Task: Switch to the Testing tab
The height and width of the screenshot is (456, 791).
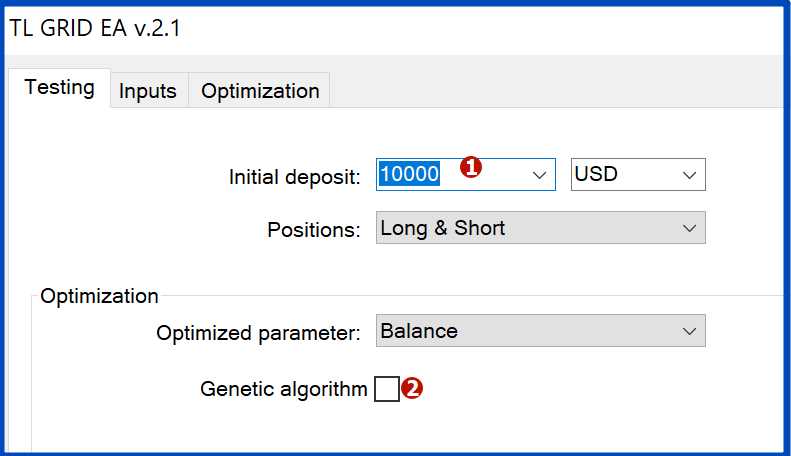Action: pyautogui.click(x=59, y=87)
